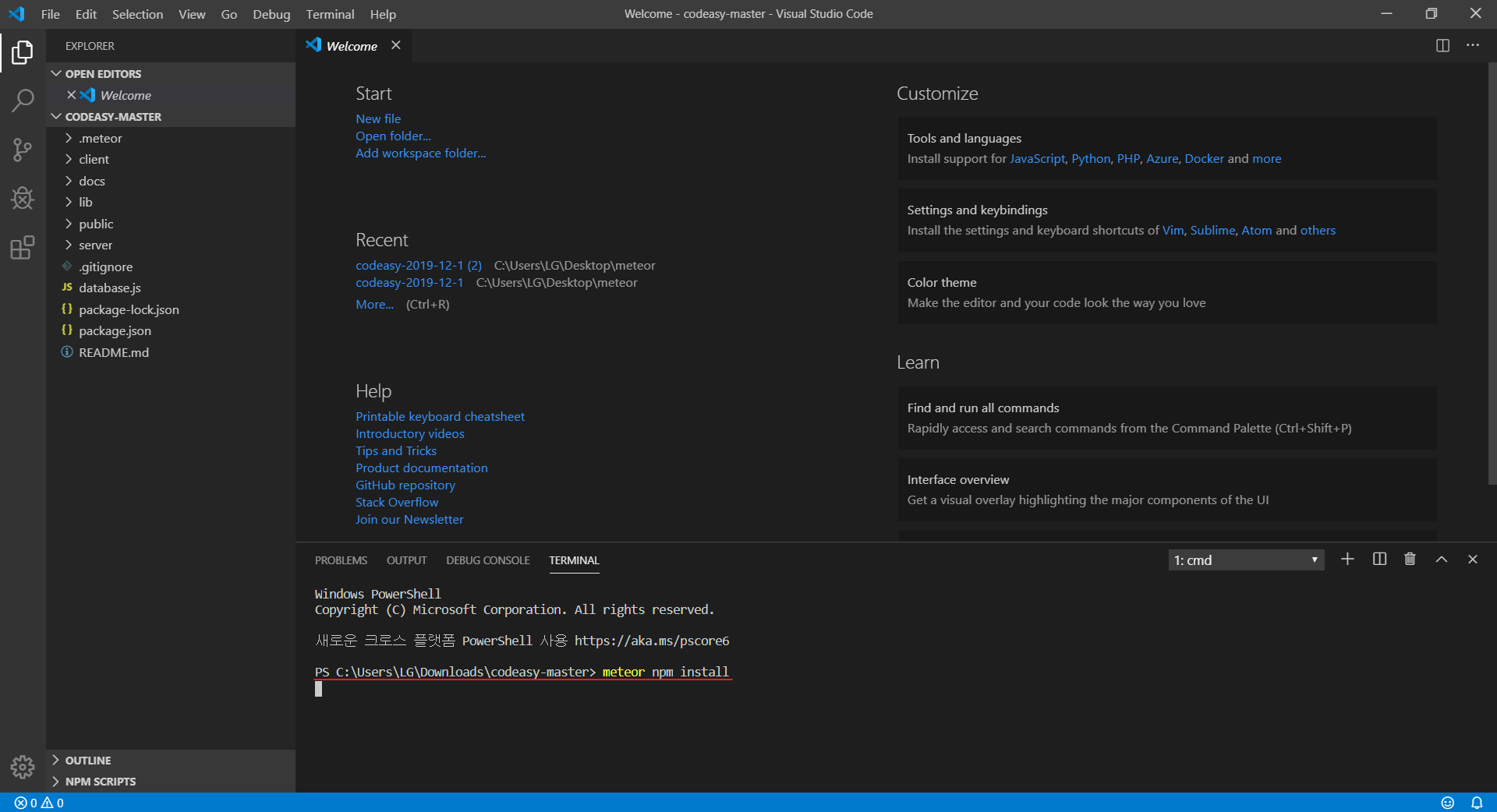Select the Terminal panel tab
This screenshot has width=1497, height=812.
[x=574, y=560]
